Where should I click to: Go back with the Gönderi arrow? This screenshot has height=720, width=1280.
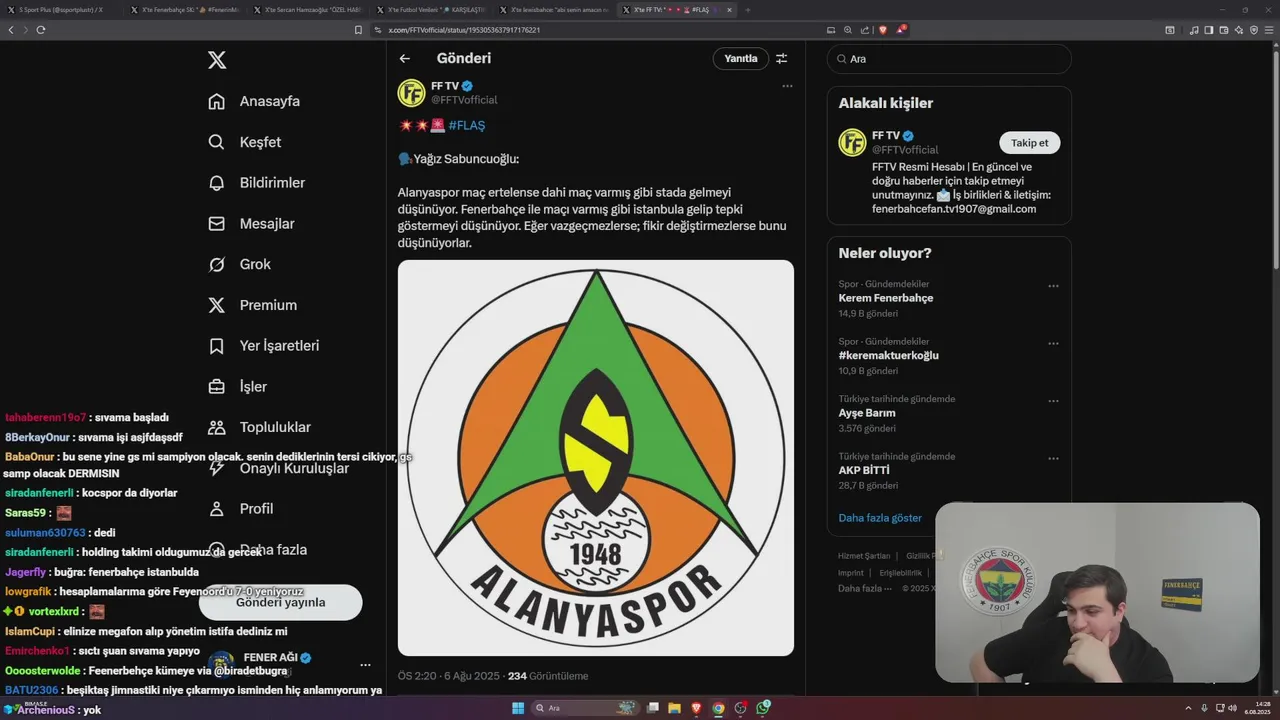[x=405, y=58]
